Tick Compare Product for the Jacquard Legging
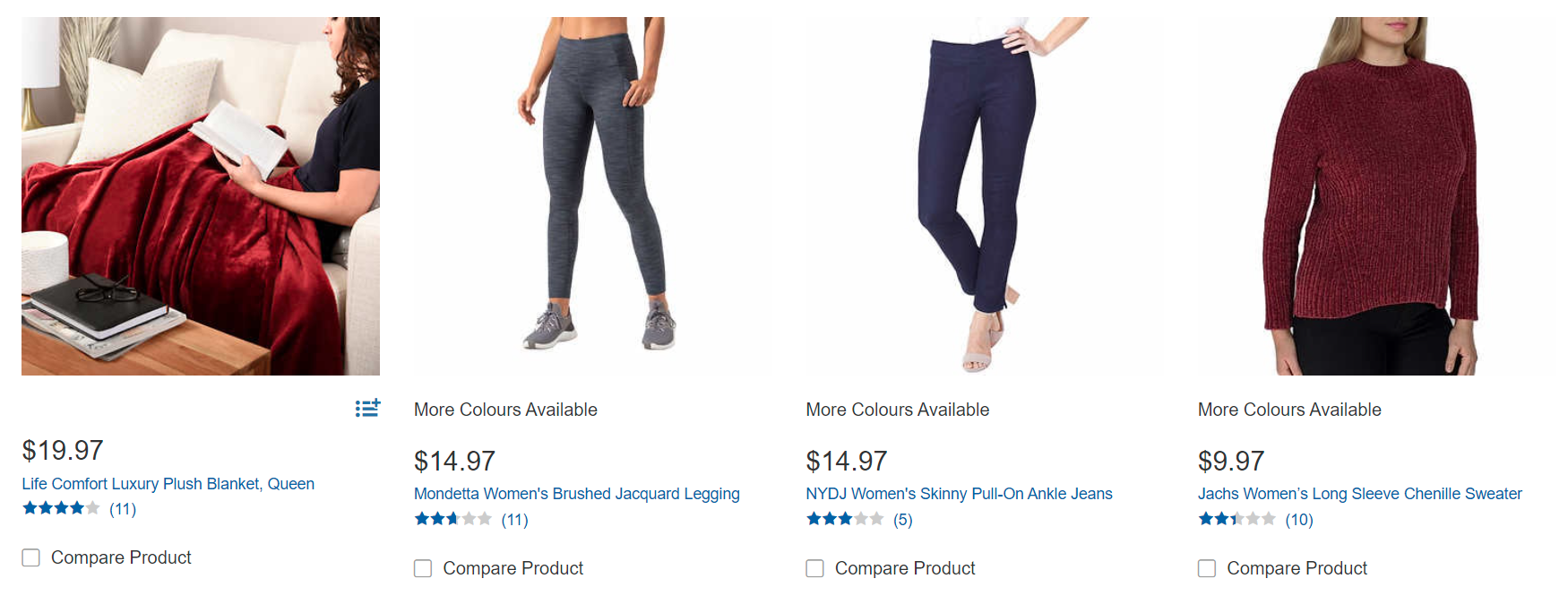 click(423, 568)
